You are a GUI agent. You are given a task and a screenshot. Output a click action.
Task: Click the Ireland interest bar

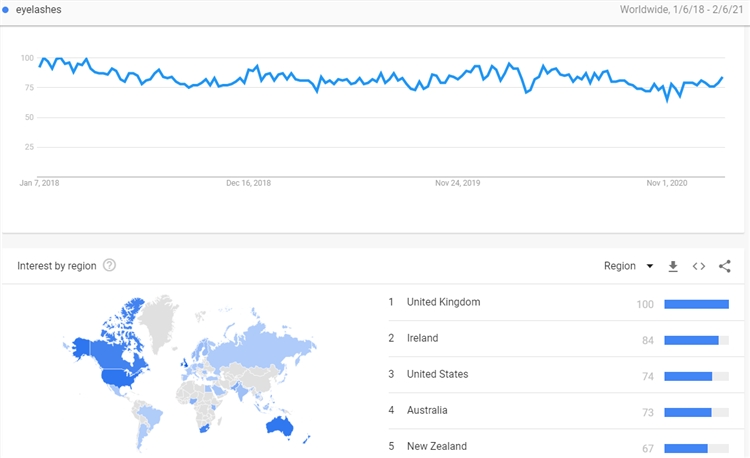(691, 340)
